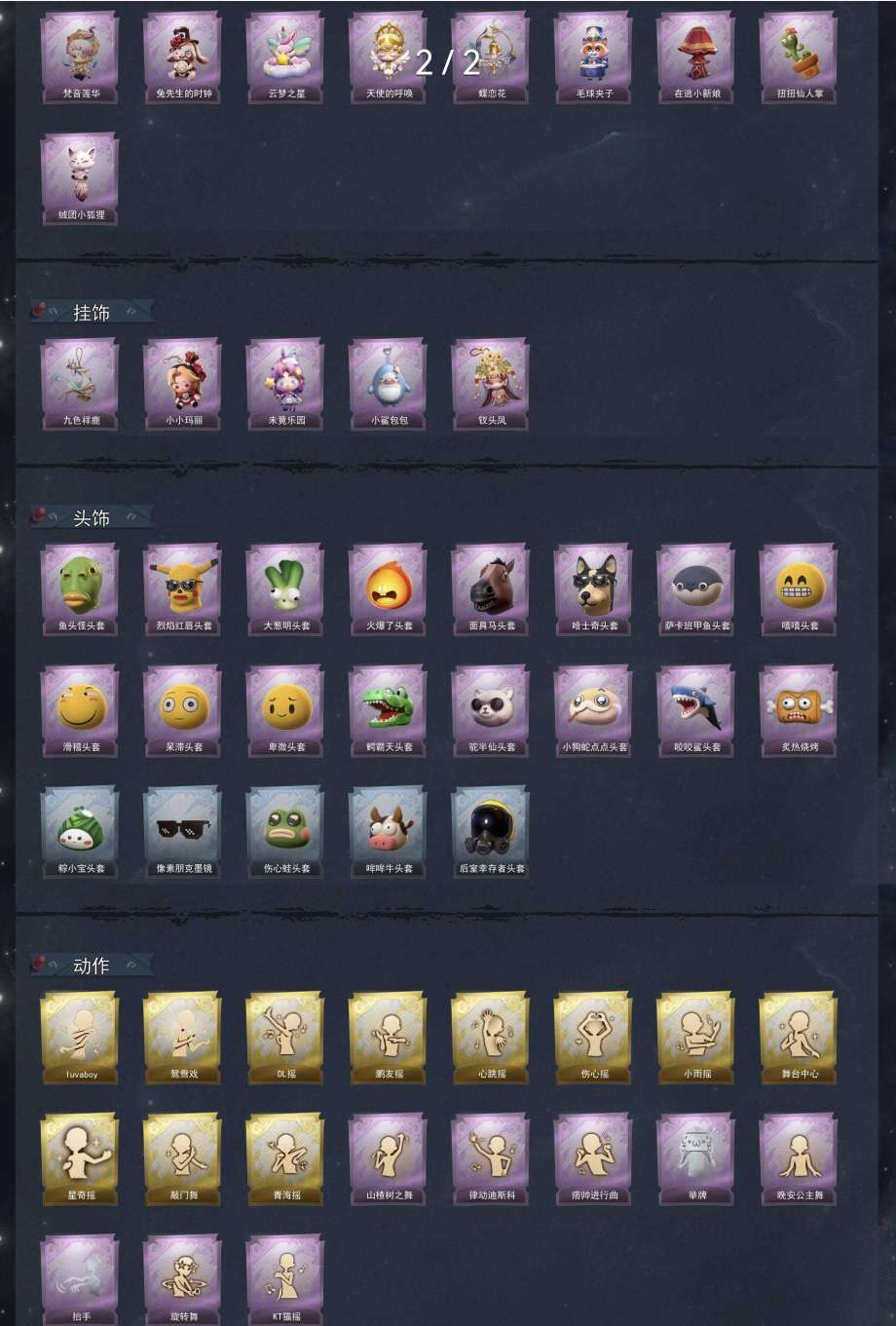Screen dimensions: 896x1326
Task: Select the 毛球夹子 raccoon item thumbnail
Action: (x=594, y=57)
